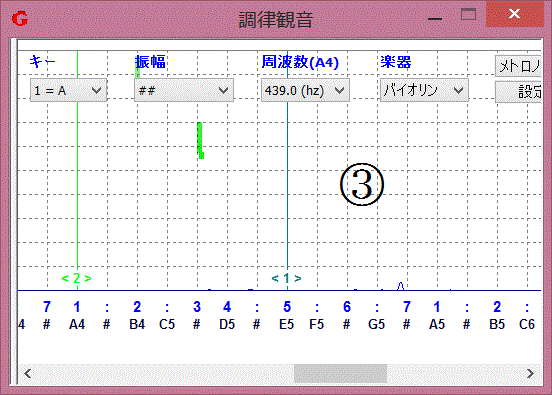Screen dimensions: 552x395
Task: Click the キー label
Action: 42,62
